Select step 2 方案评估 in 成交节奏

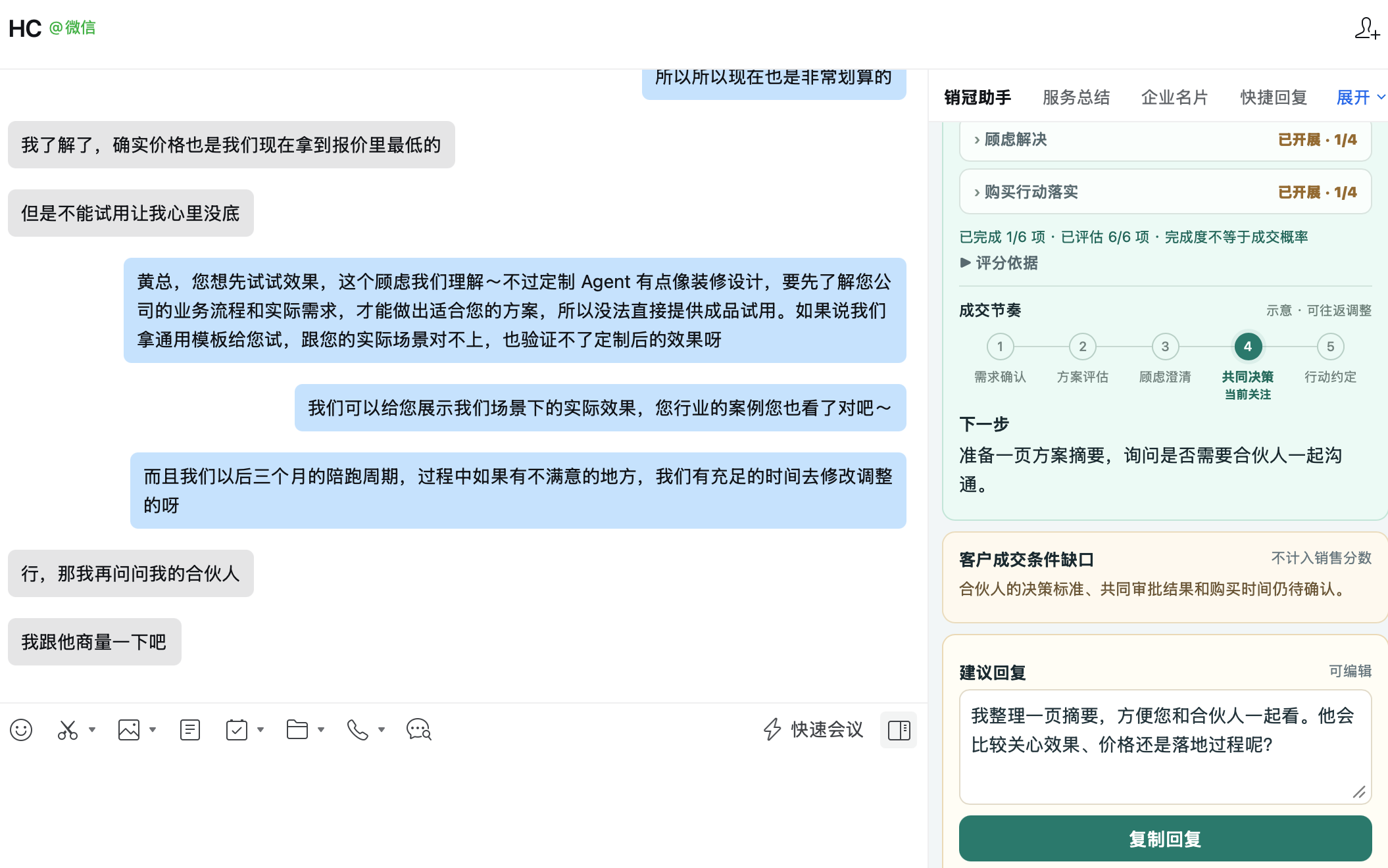pos(1083,347)
